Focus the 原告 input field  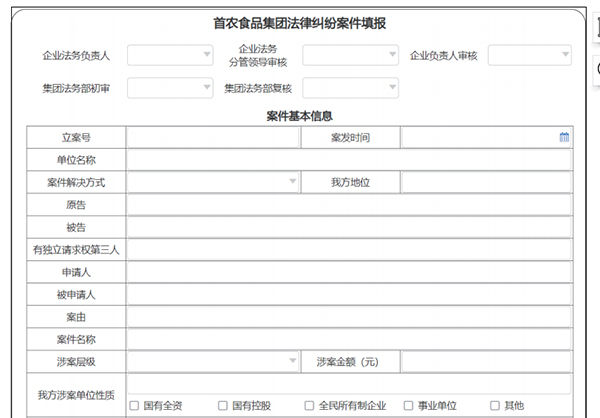(x=349, y=205)
